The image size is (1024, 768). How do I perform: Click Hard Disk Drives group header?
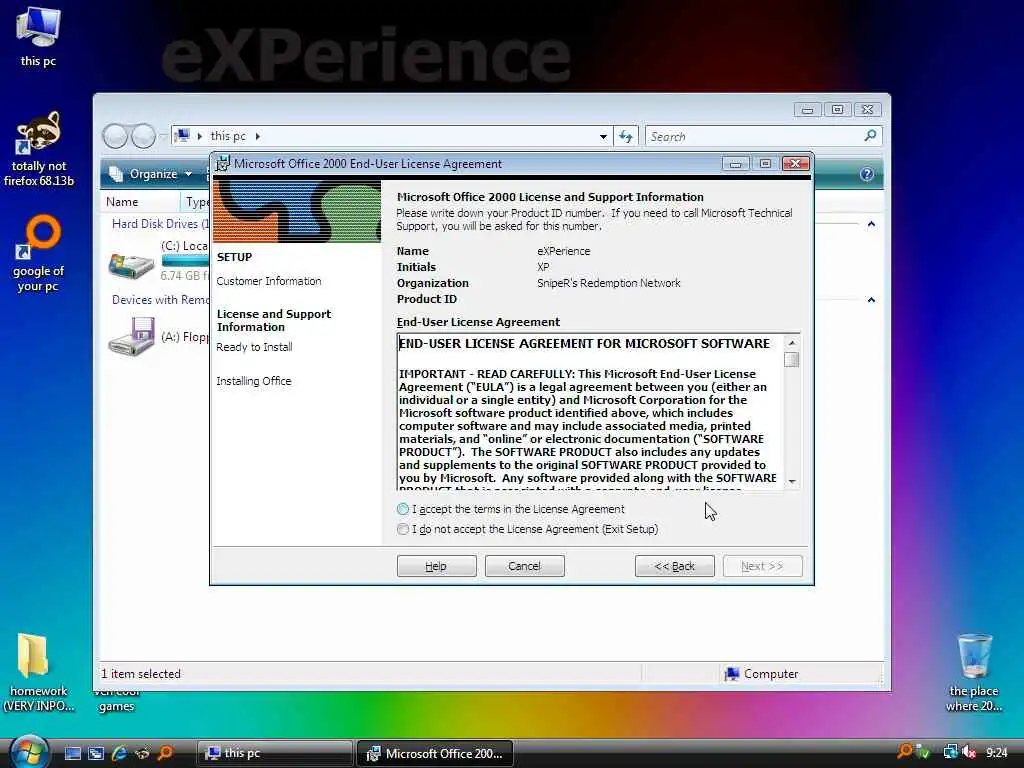pyautogui.click(x=160, y=224)
